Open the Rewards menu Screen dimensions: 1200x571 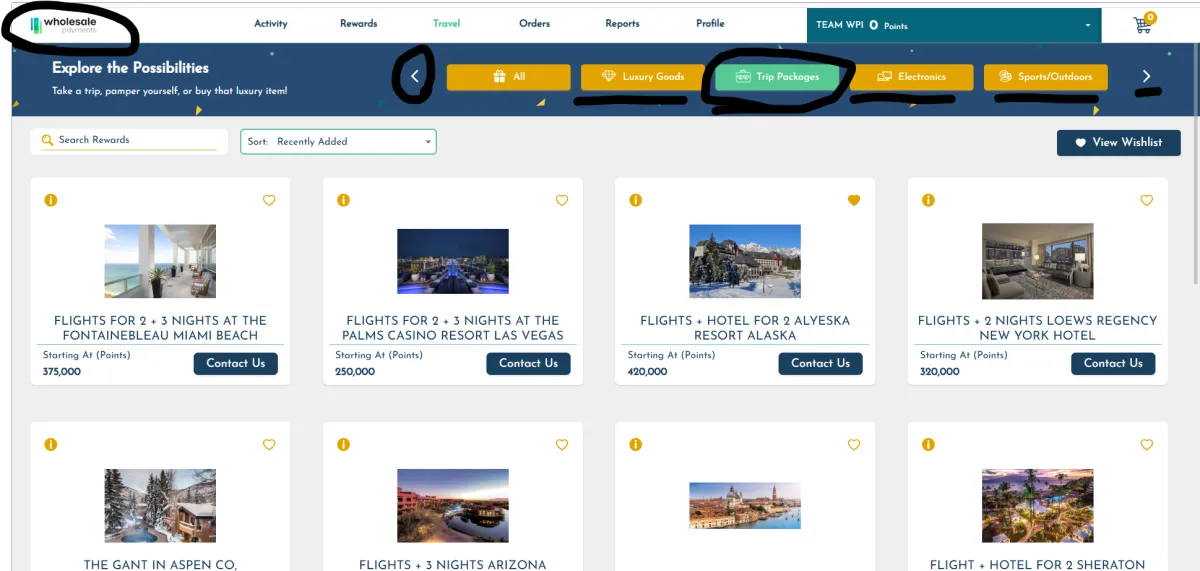pyautogui.click(x=358, y=24)
